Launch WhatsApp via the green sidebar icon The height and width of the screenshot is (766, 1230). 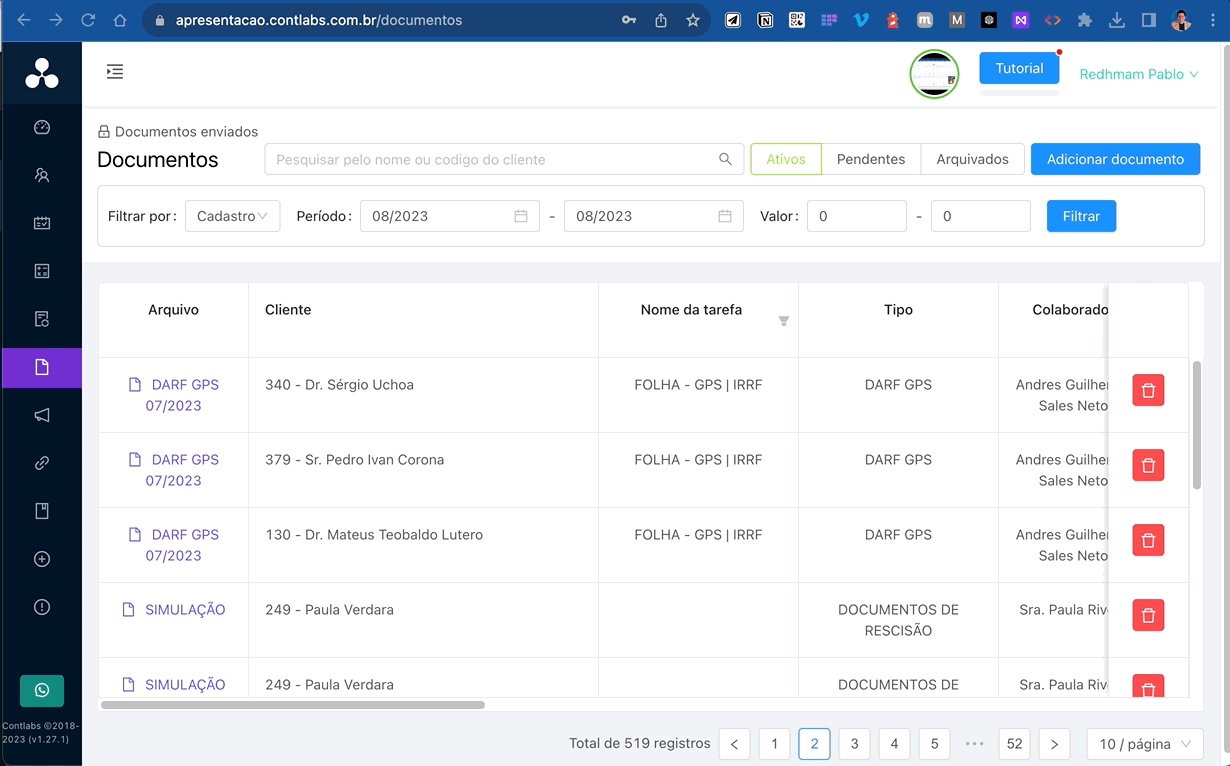(x=41, y=690)
